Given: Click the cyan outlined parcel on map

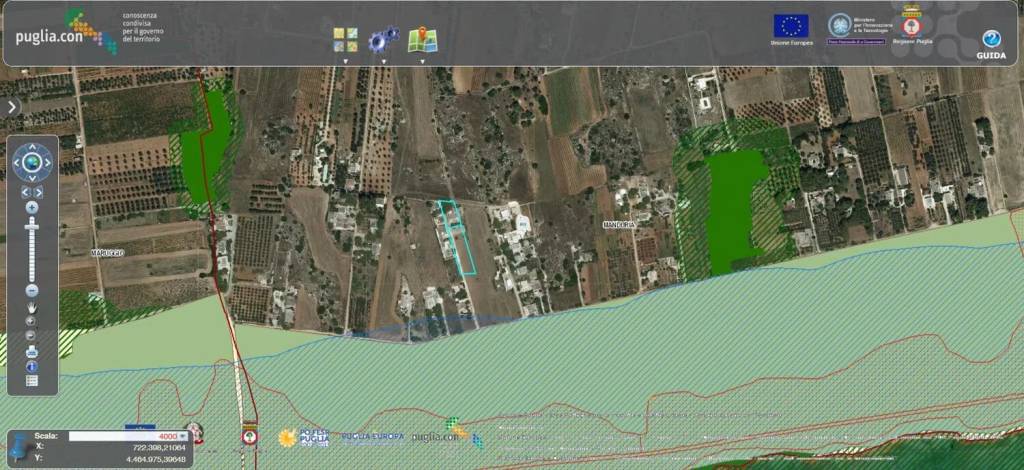Looking at the screenshot, I should point(456,237).
